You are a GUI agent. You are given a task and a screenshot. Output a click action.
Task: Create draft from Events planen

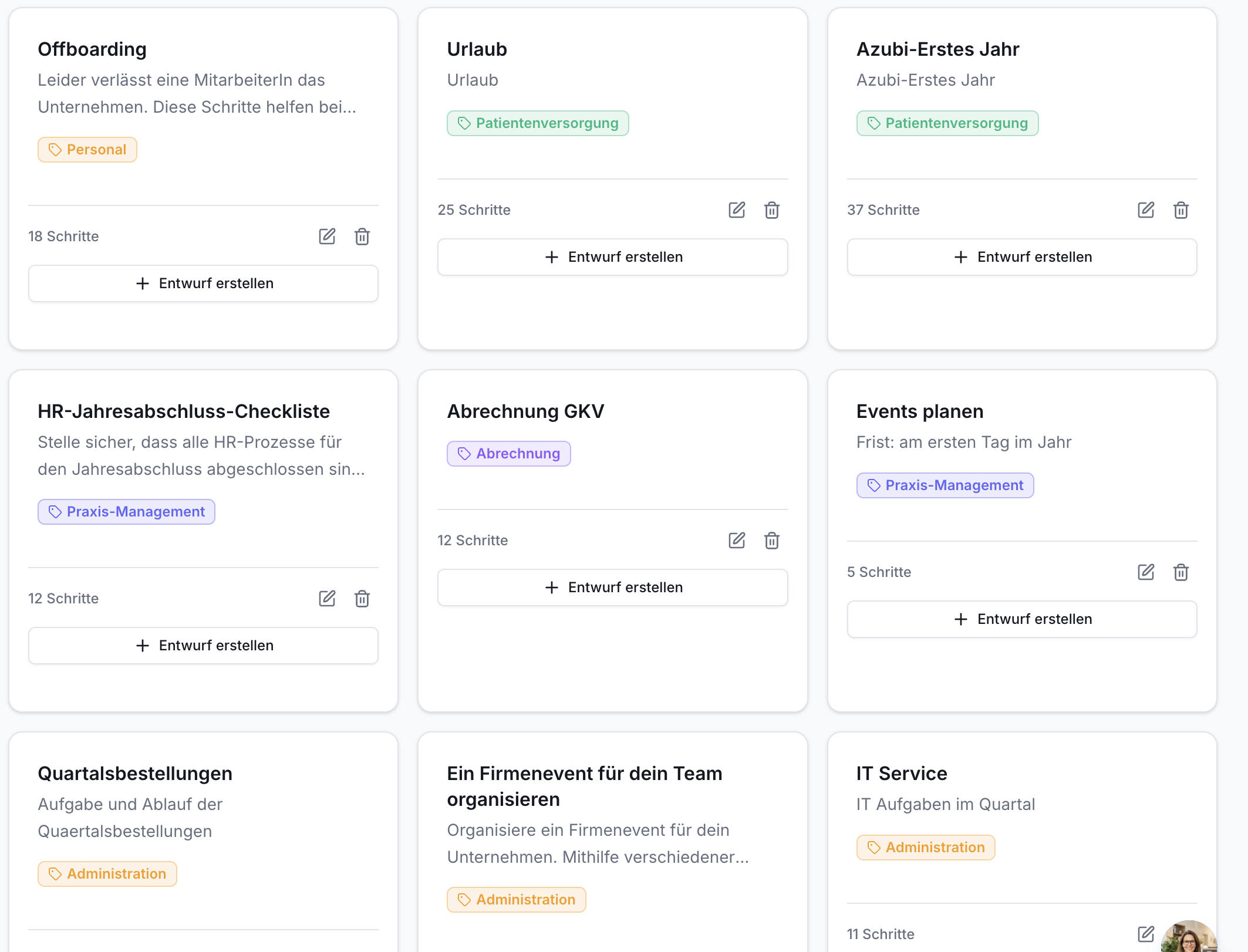pos(1022,619)
